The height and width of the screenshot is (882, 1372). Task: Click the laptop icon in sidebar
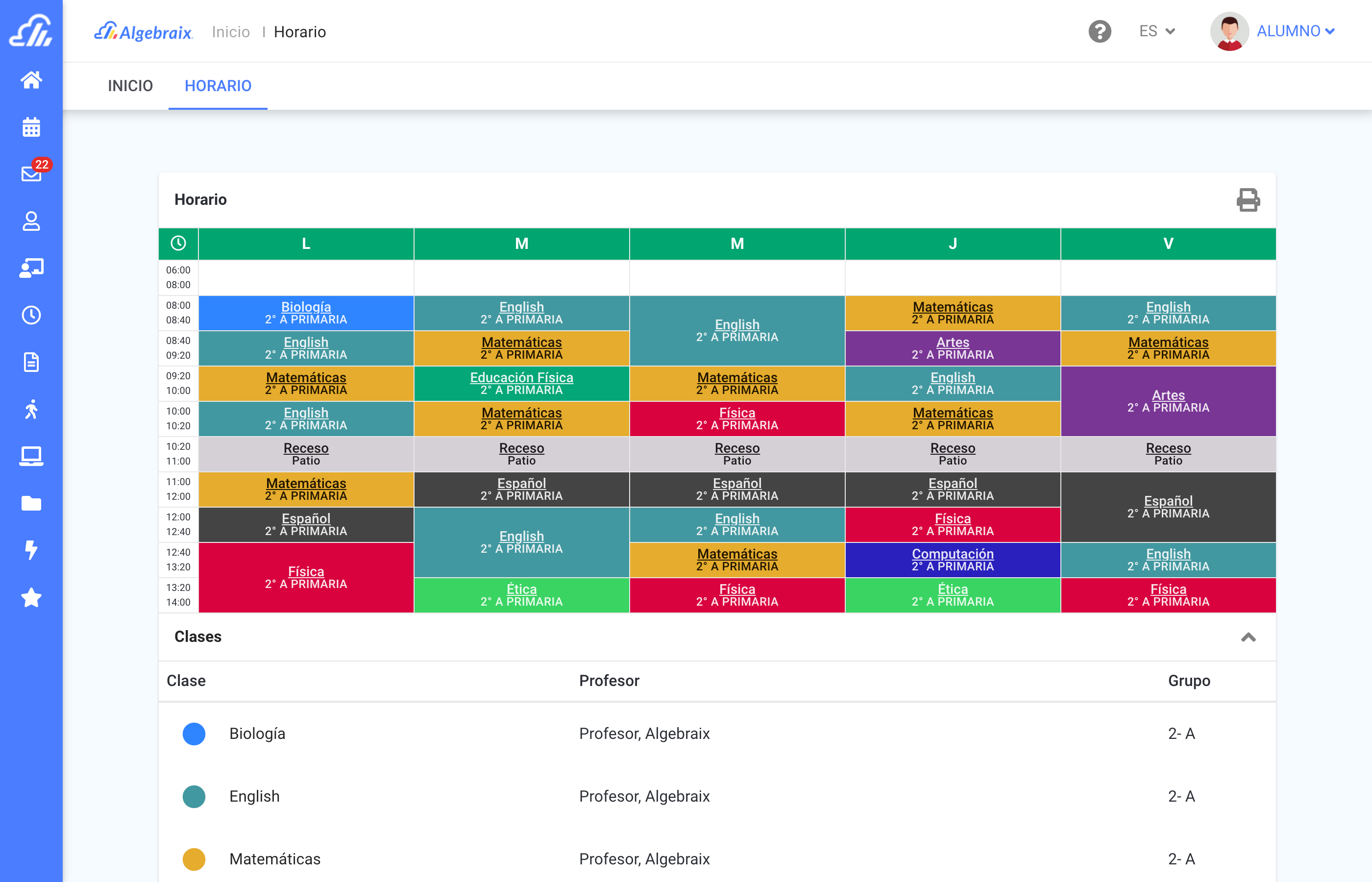pyautogui.click(x=31, y=457)
